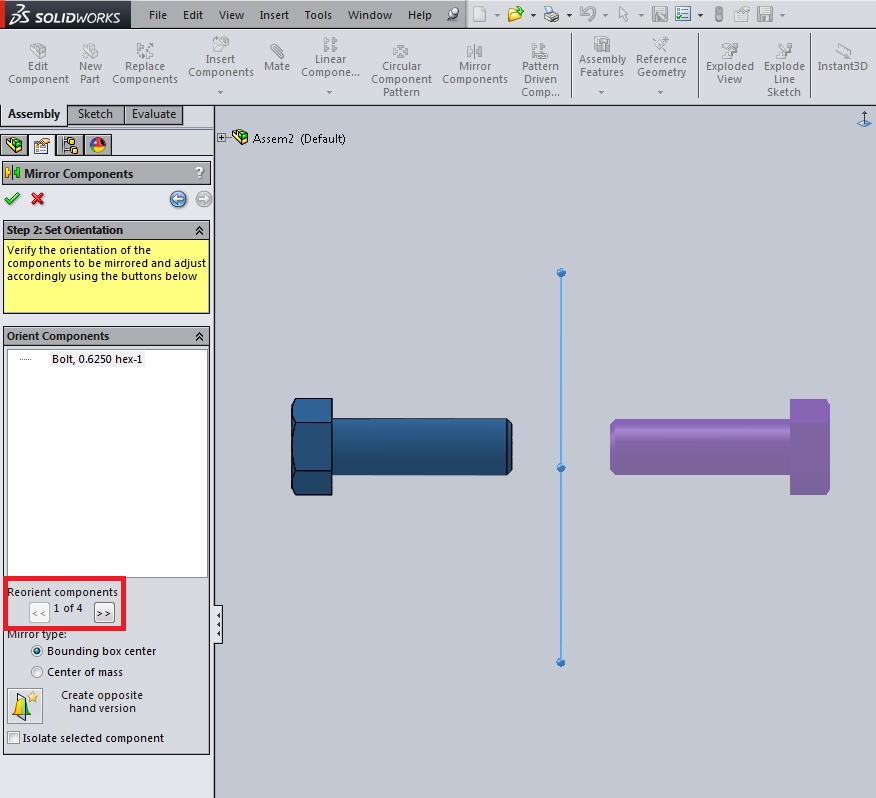Accept mirror with green check mark

12,198
